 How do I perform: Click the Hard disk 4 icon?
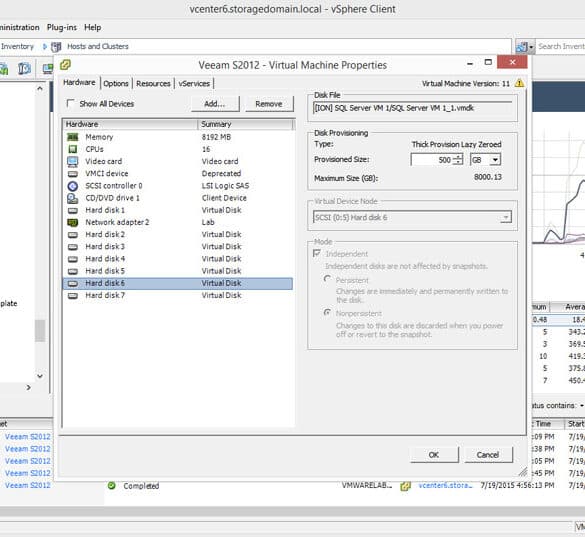point(73,259)
